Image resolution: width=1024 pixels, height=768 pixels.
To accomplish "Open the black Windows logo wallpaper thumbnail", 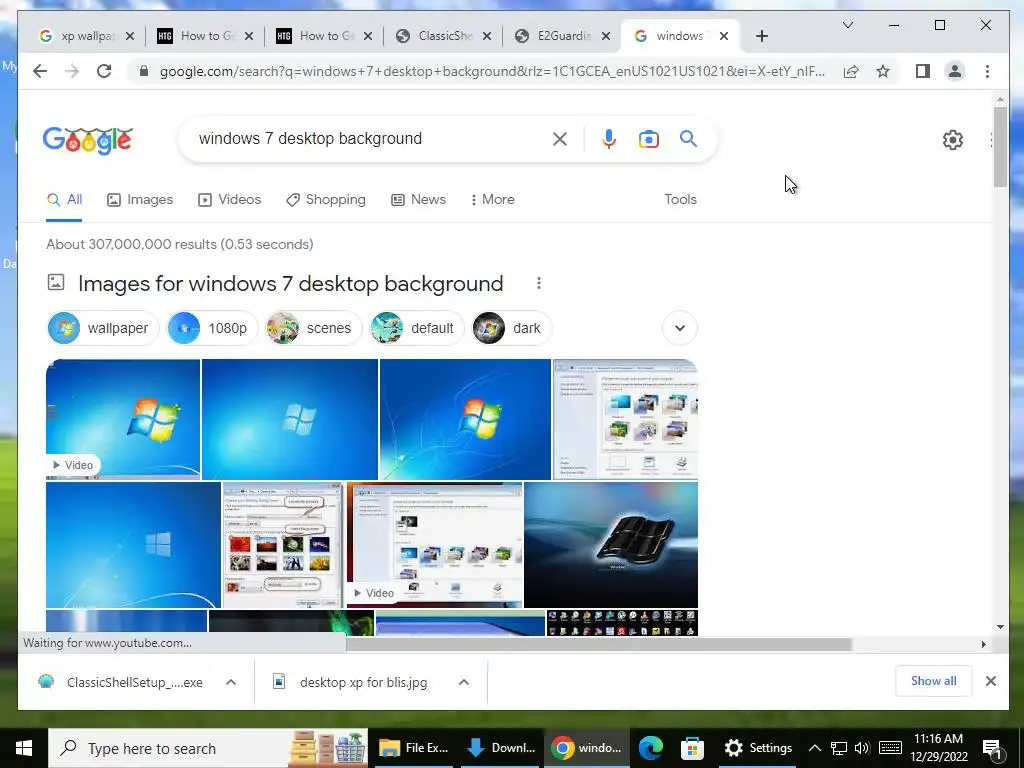I will pyautogui.click(x=611, y=545).
